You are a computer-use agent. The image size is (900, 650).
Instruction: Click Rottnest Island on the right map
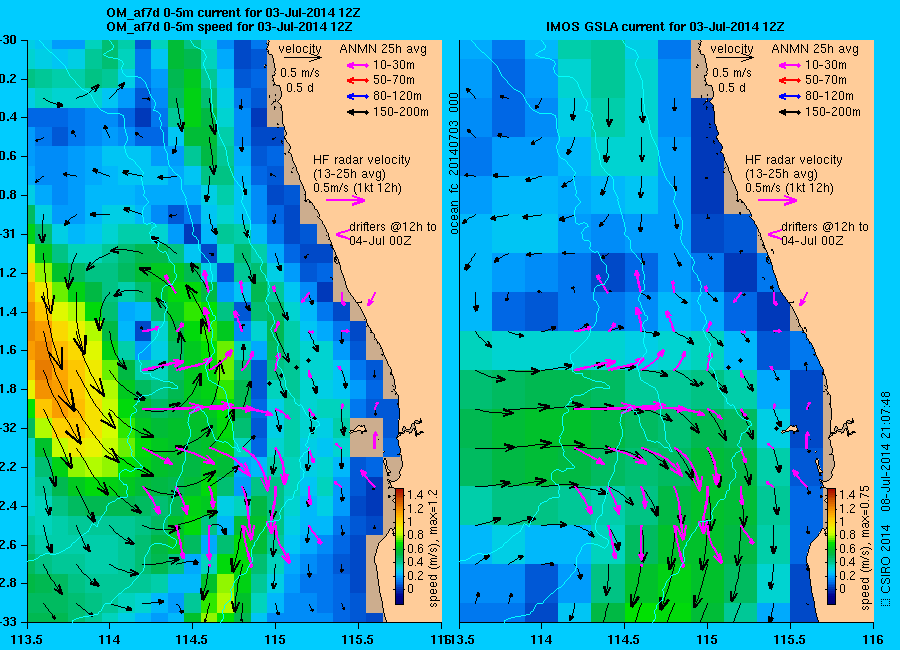pos(791,429)
